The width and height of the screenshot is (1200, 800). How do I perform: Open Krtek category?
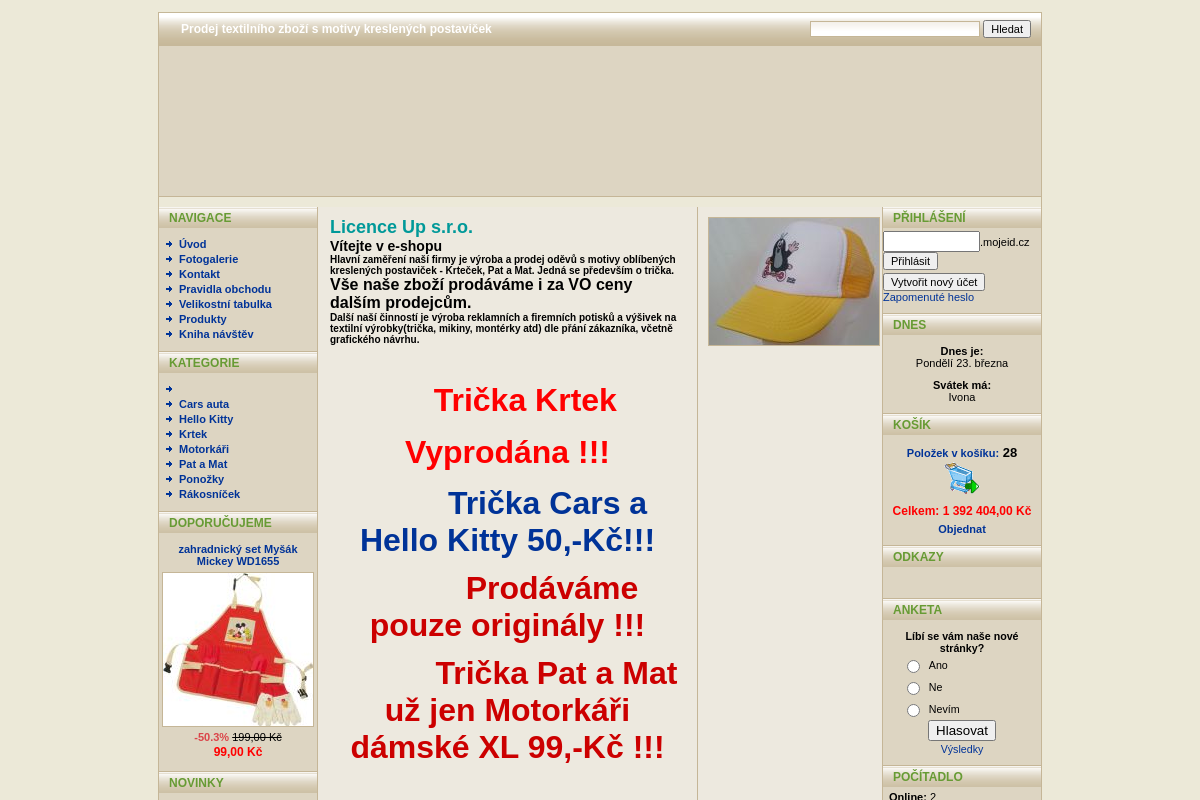193,434
